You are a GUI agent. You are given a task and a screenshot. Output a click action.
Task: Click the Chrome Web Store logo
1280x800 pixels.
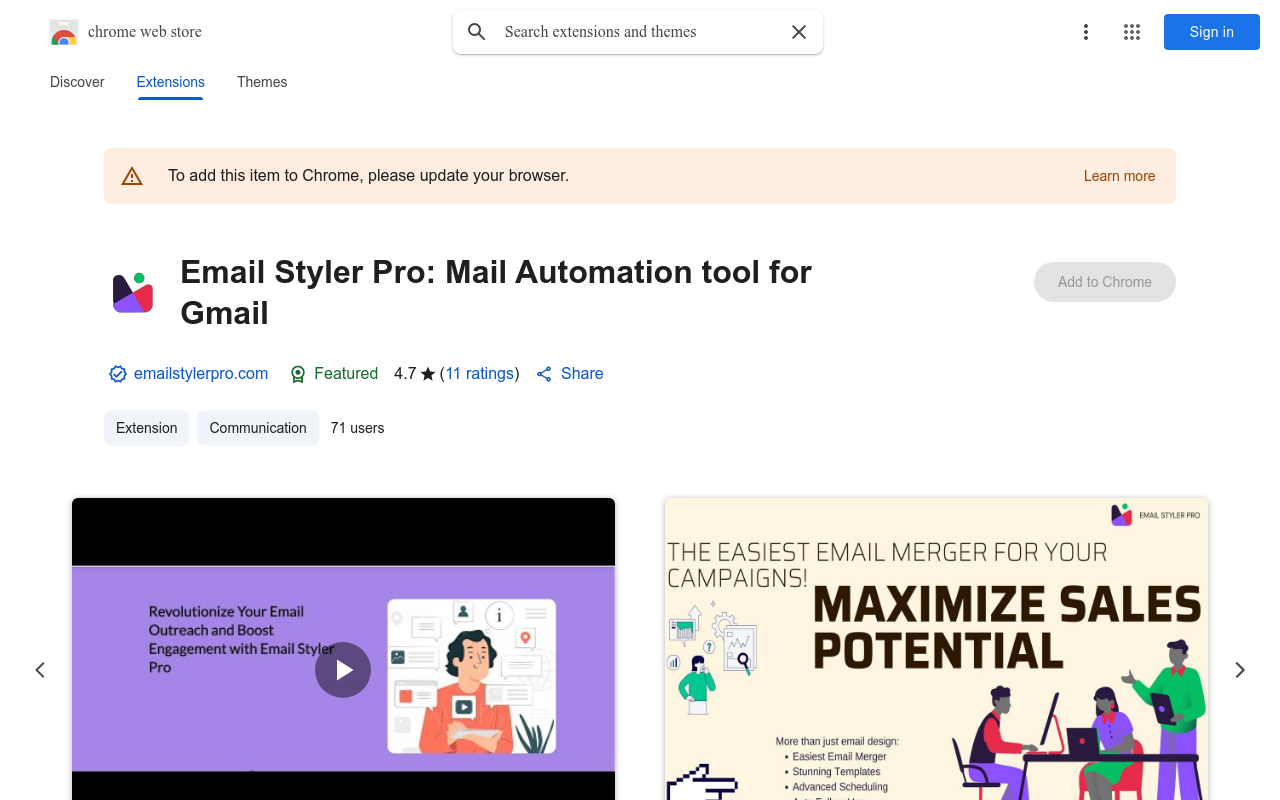coord(64,32)
